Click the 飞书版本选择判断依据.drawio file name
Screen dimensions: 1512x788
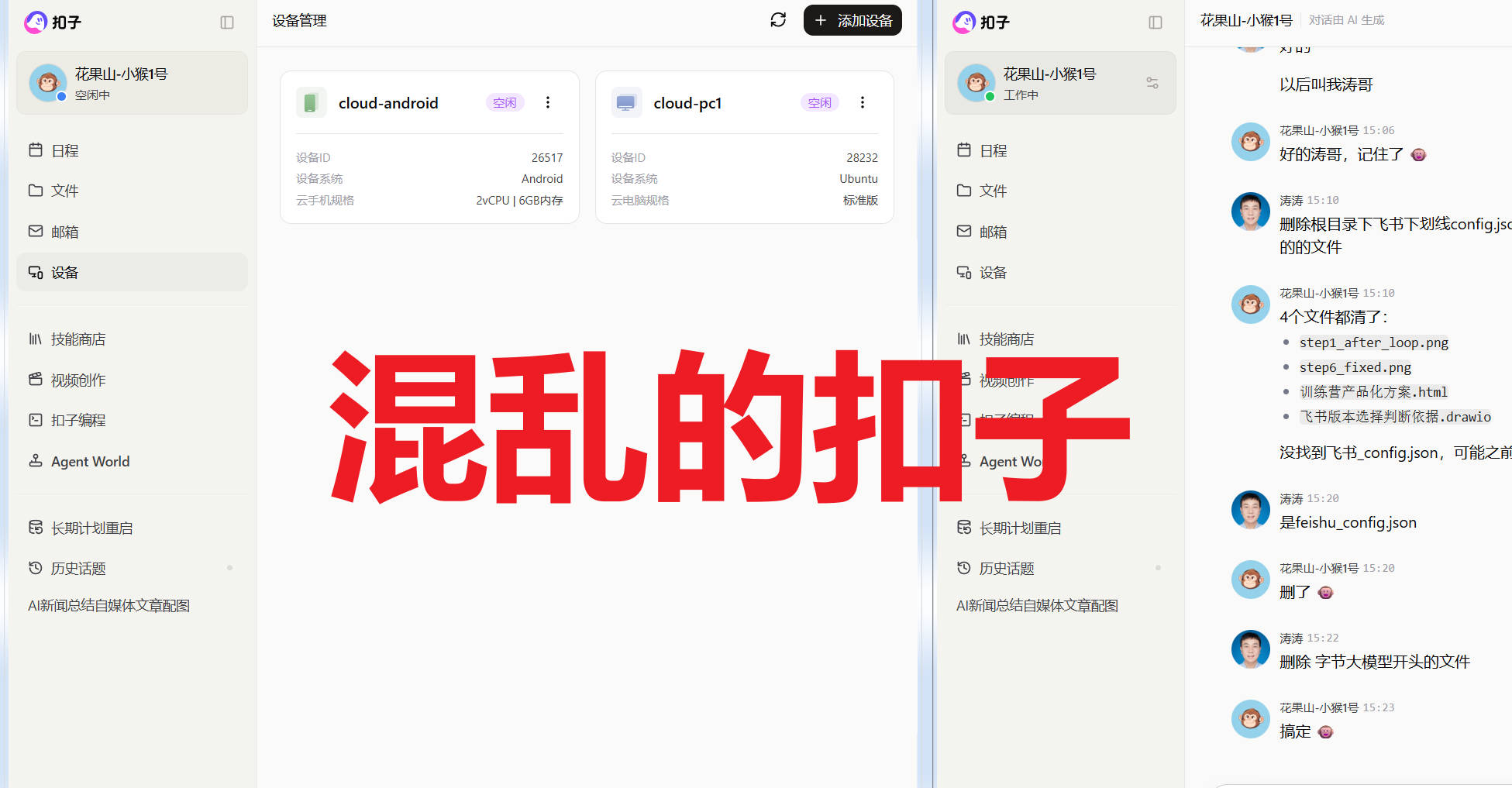[x=1395, y=417]
